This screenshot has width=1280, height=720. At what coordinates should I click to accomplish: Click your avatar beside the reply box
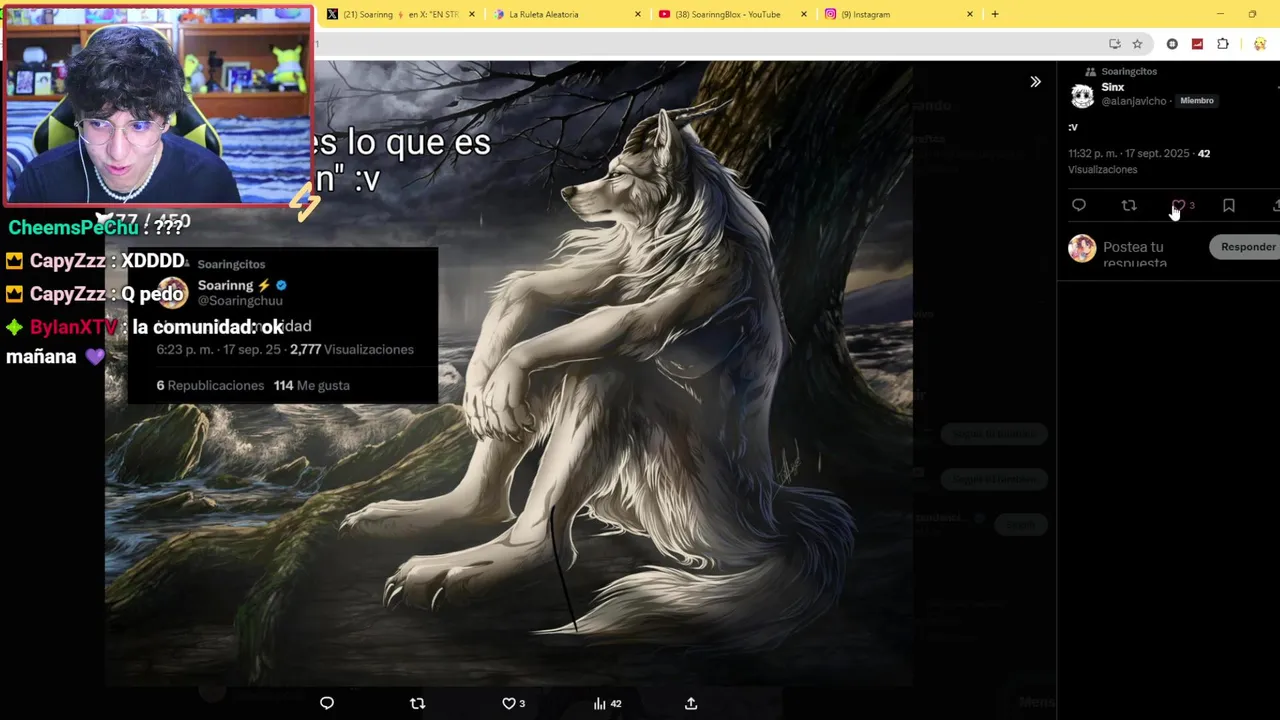click(1082, 248)
